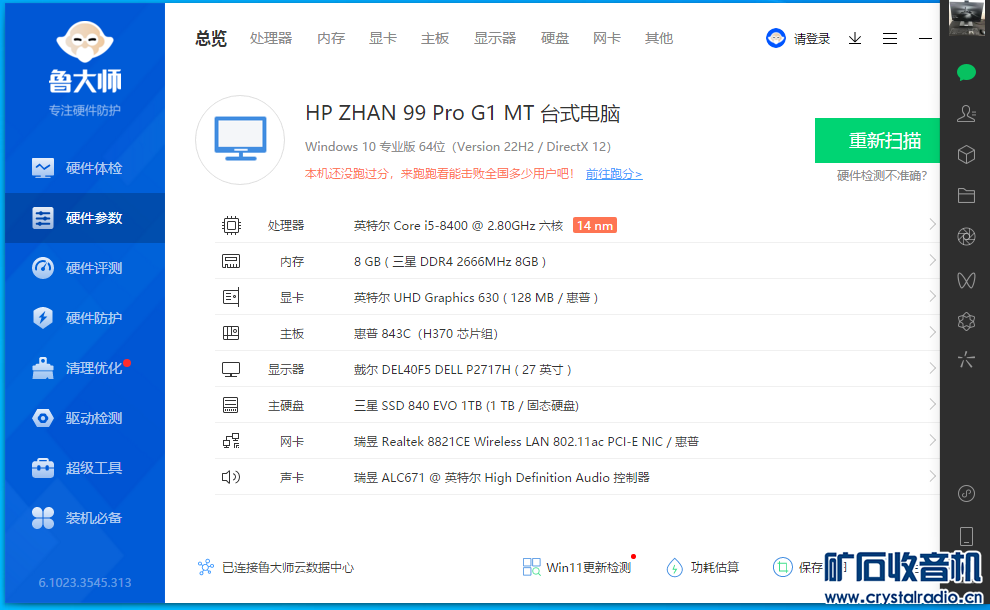Click the 保存 save icon at bottom
This screenshot has width=990, height=610.
click(782, 567)
